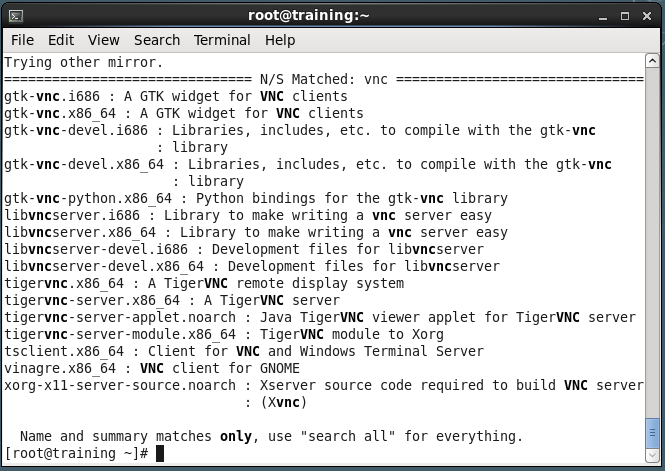Open the File menu

pos(22,40)
